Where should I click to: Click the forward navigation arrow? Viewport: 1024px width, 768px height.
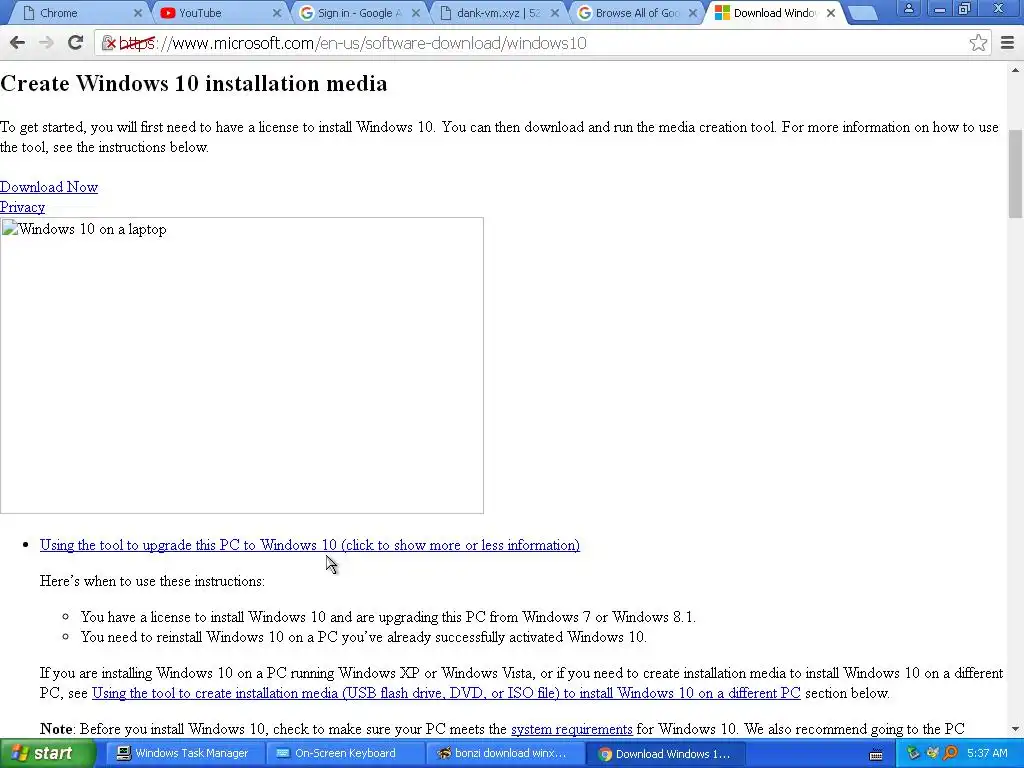click(x=46, y=43)
